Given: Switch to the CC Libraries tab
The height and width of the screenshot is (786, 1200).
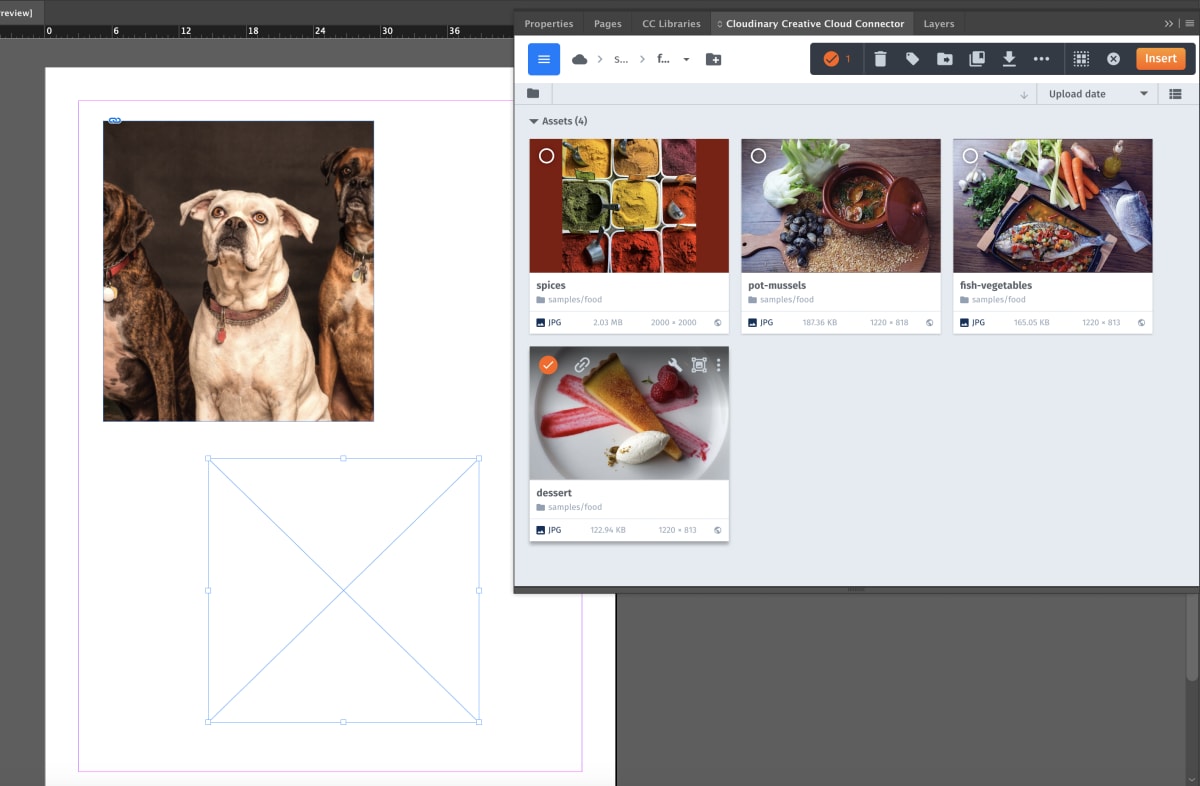Looking at the screenshot, I should click(670, 23).
